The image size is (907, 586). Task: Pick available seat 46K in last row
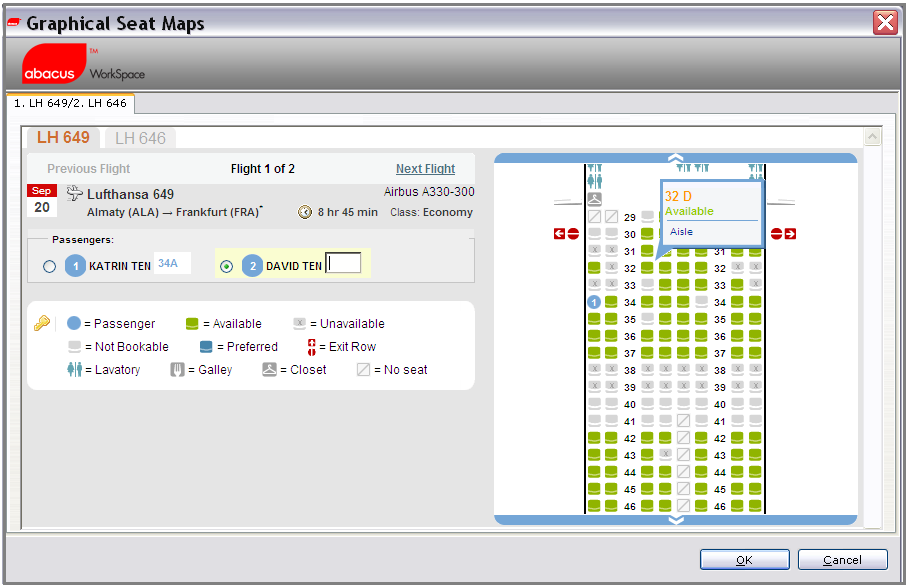click(x=755, y=506)
